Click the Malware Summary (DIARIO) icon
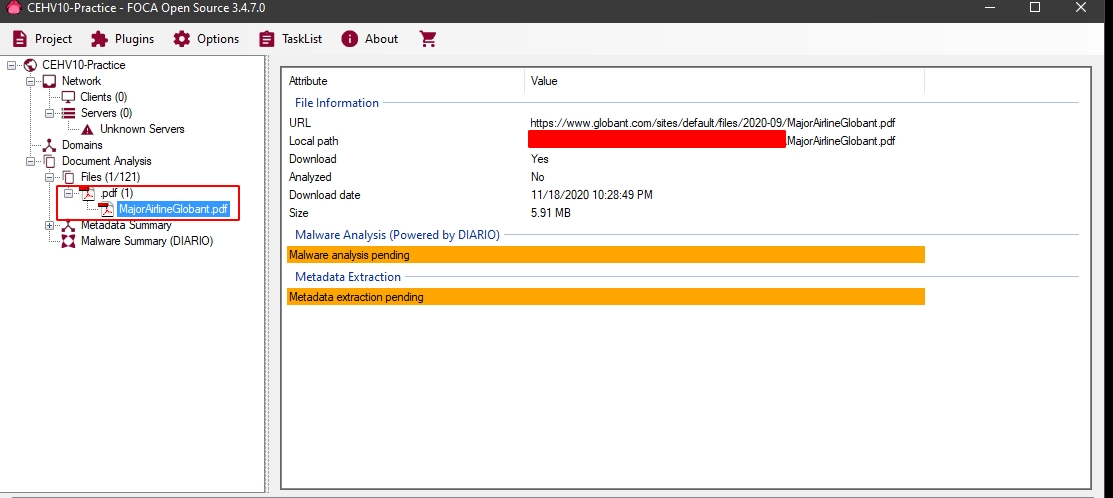The image size is (1113, 498). (68, 241)
